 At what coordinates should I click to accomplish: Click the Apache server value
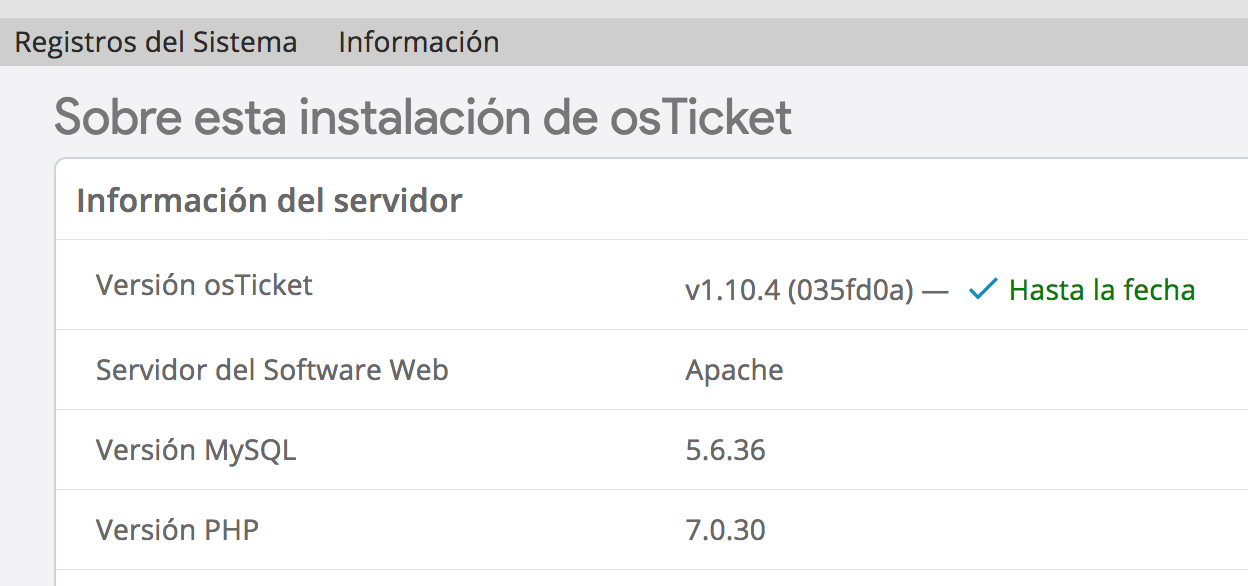[734, 371]
